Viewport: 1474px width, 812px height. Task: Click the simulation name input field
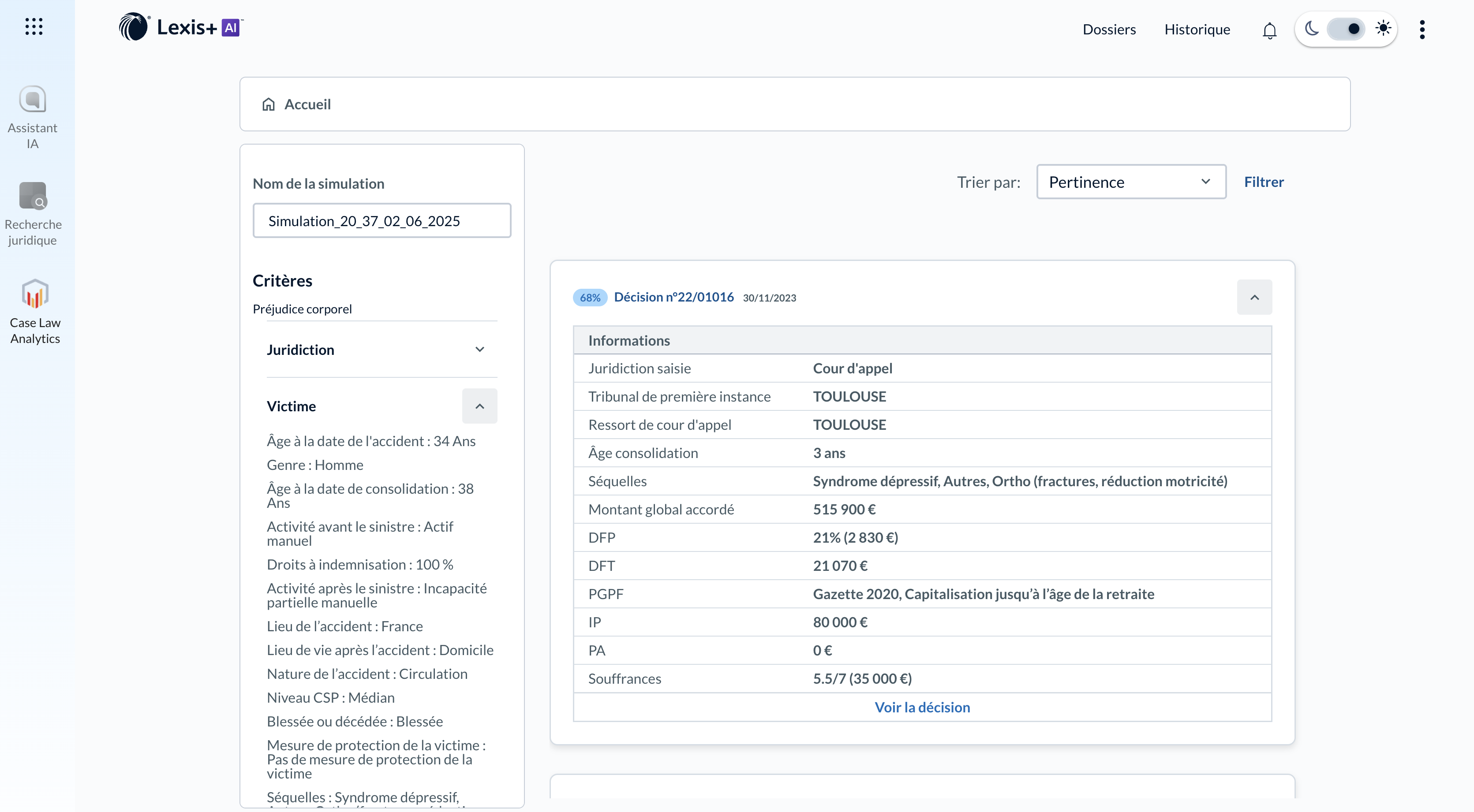(382, 221)
